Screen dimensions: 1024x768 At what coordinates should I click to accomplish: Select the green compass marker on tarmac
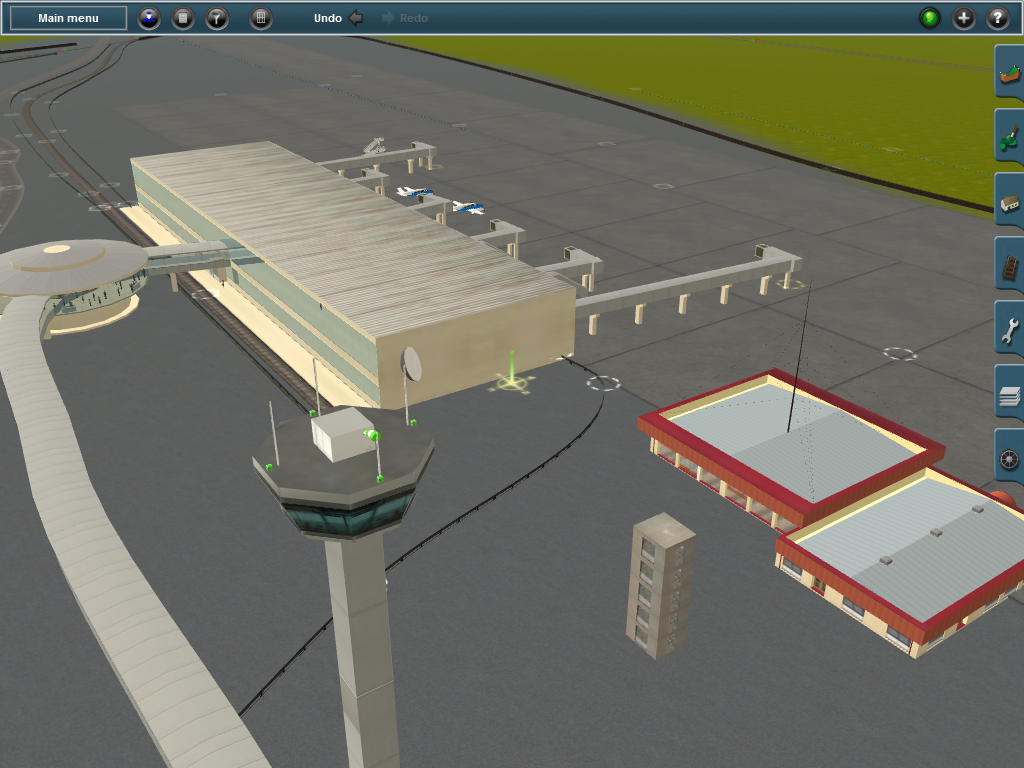[511, 378]
